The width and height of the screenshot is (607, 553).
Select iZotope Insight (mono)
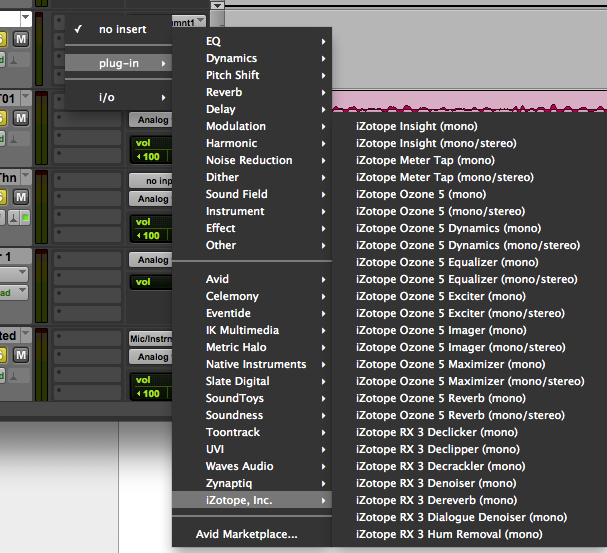click(470, 126)
